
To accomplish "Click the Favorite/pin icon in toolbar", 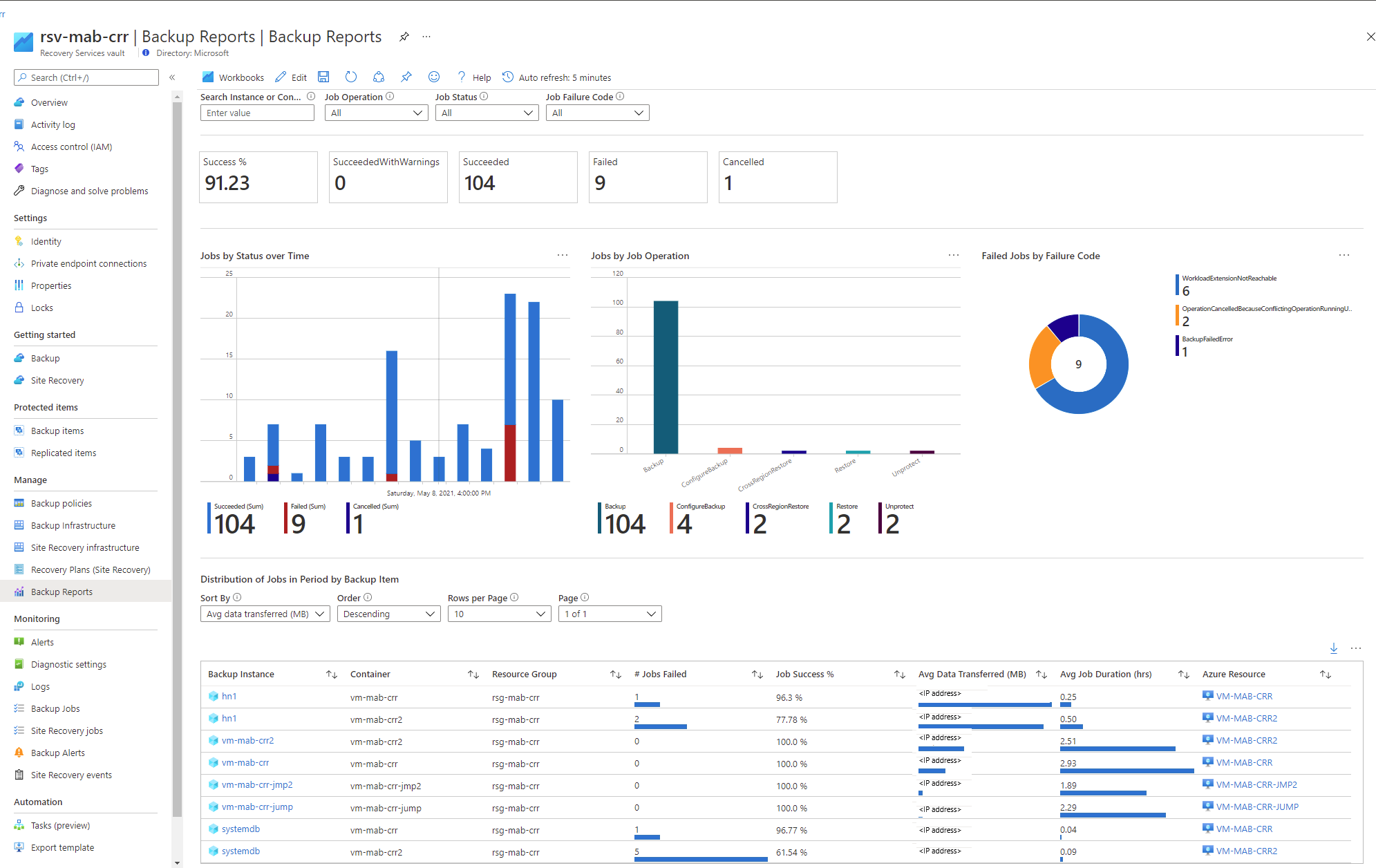I will click(406, 77).
